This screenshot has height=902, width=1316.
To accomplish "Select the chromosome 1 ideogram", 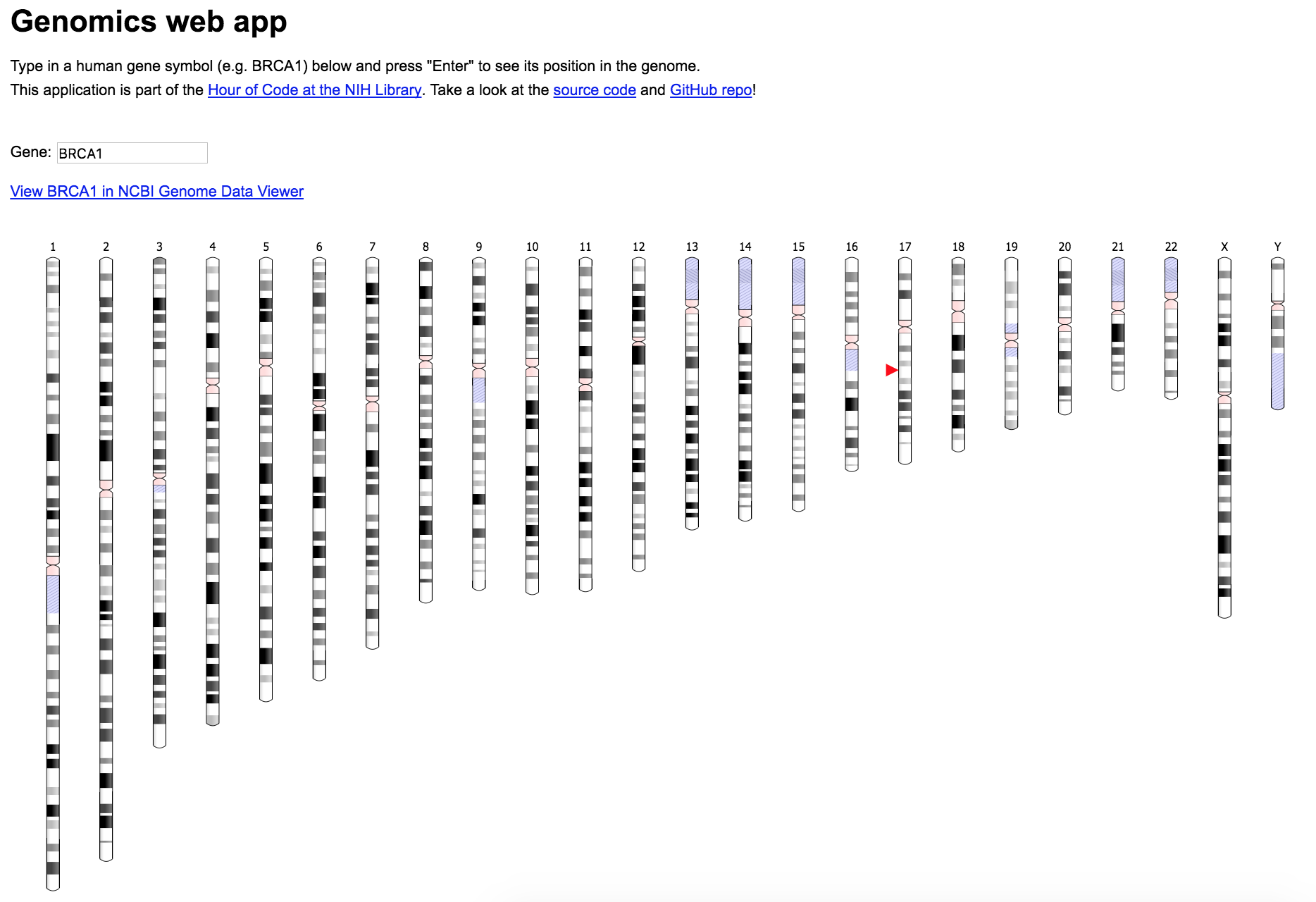I will coord(53,574).
